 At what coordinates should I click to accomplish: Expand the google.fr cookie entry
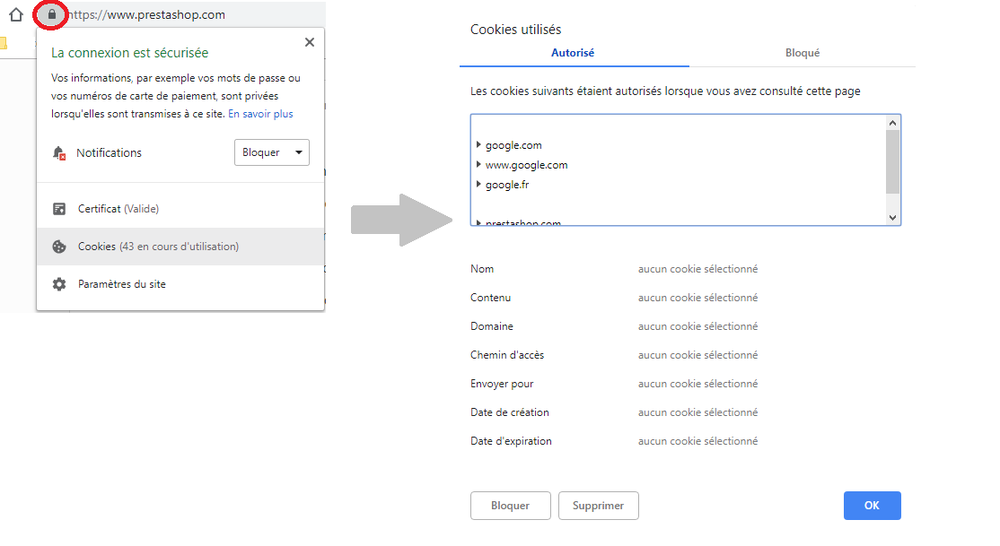click(479, 185)
